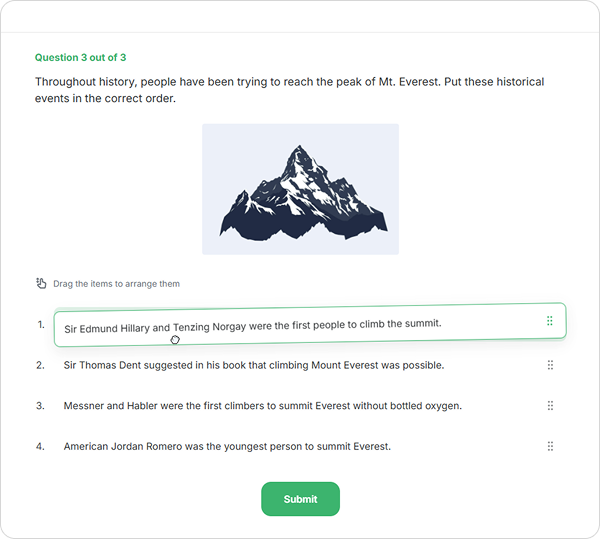Click the "Drag the items to arrange them" hint
600x539 pixels.
pos(116,284)
